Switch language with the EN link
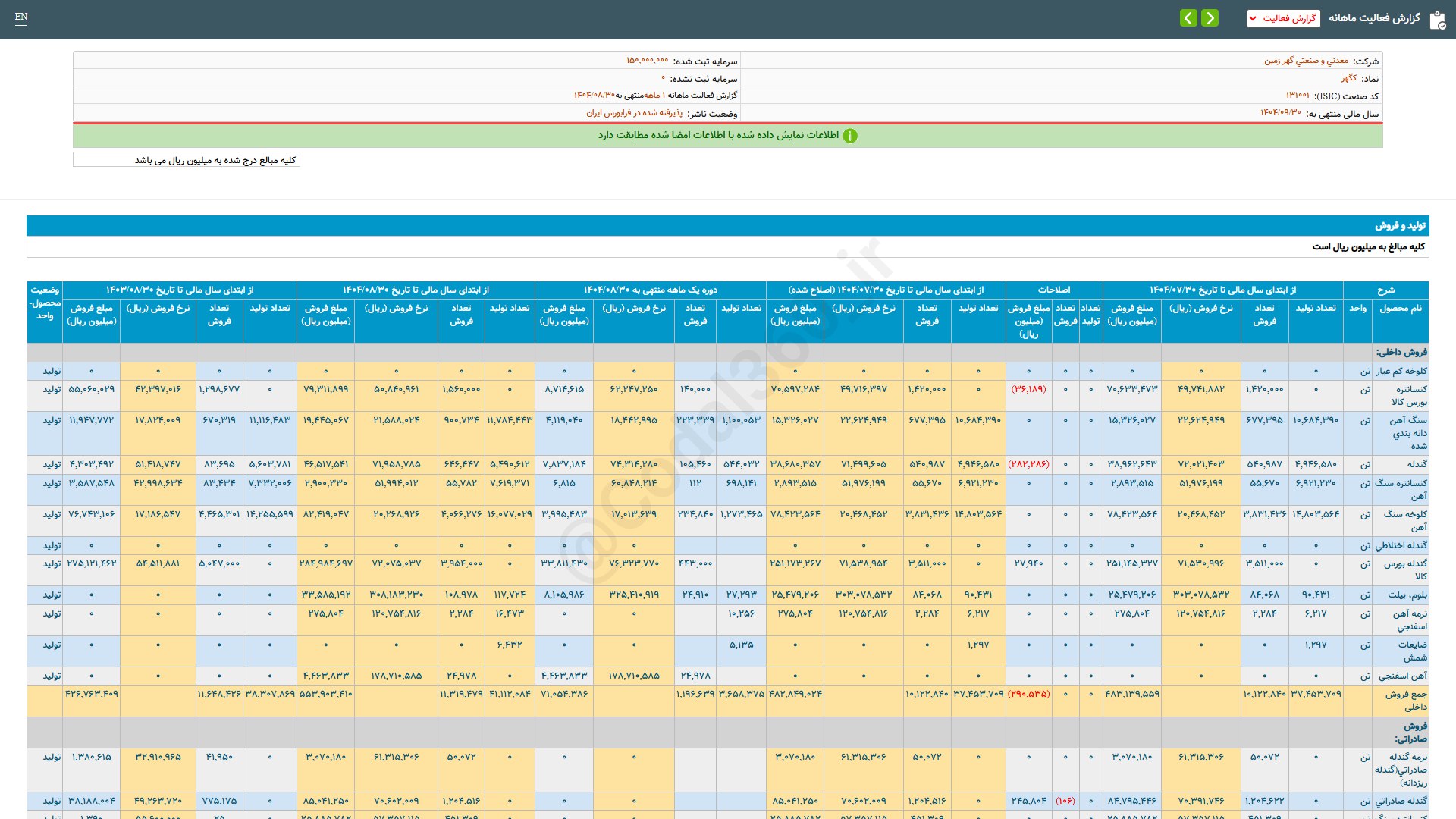Screen dimensions: 1456x819 pos(21,17)
